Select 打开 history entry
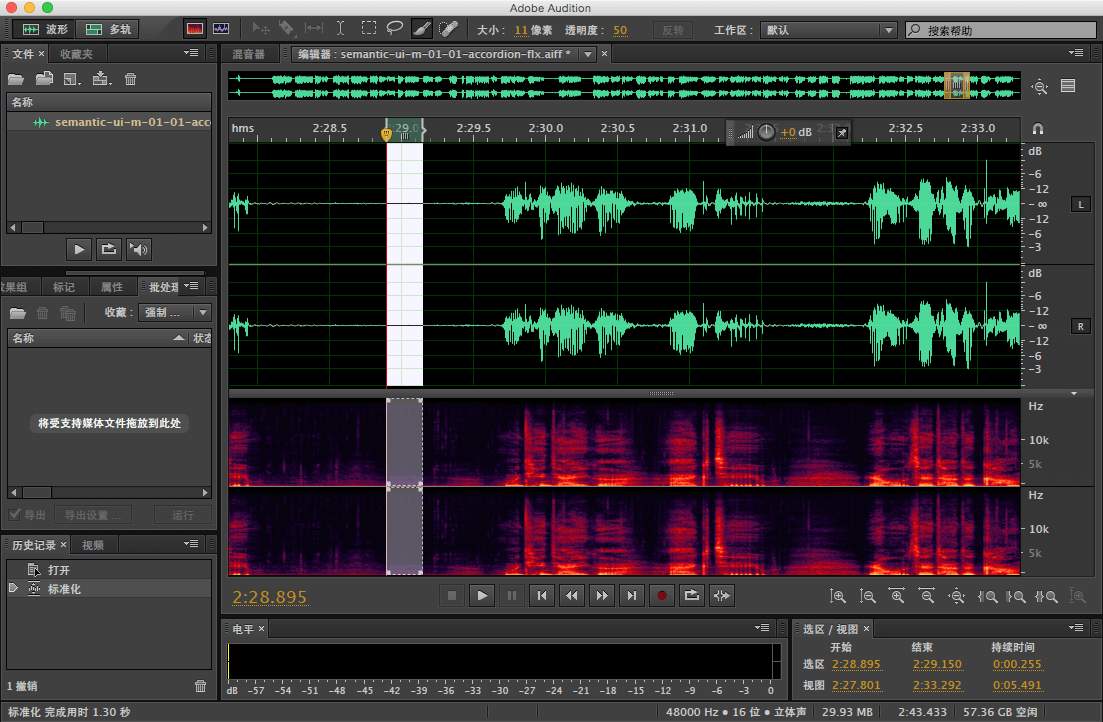 click(109, 569)
